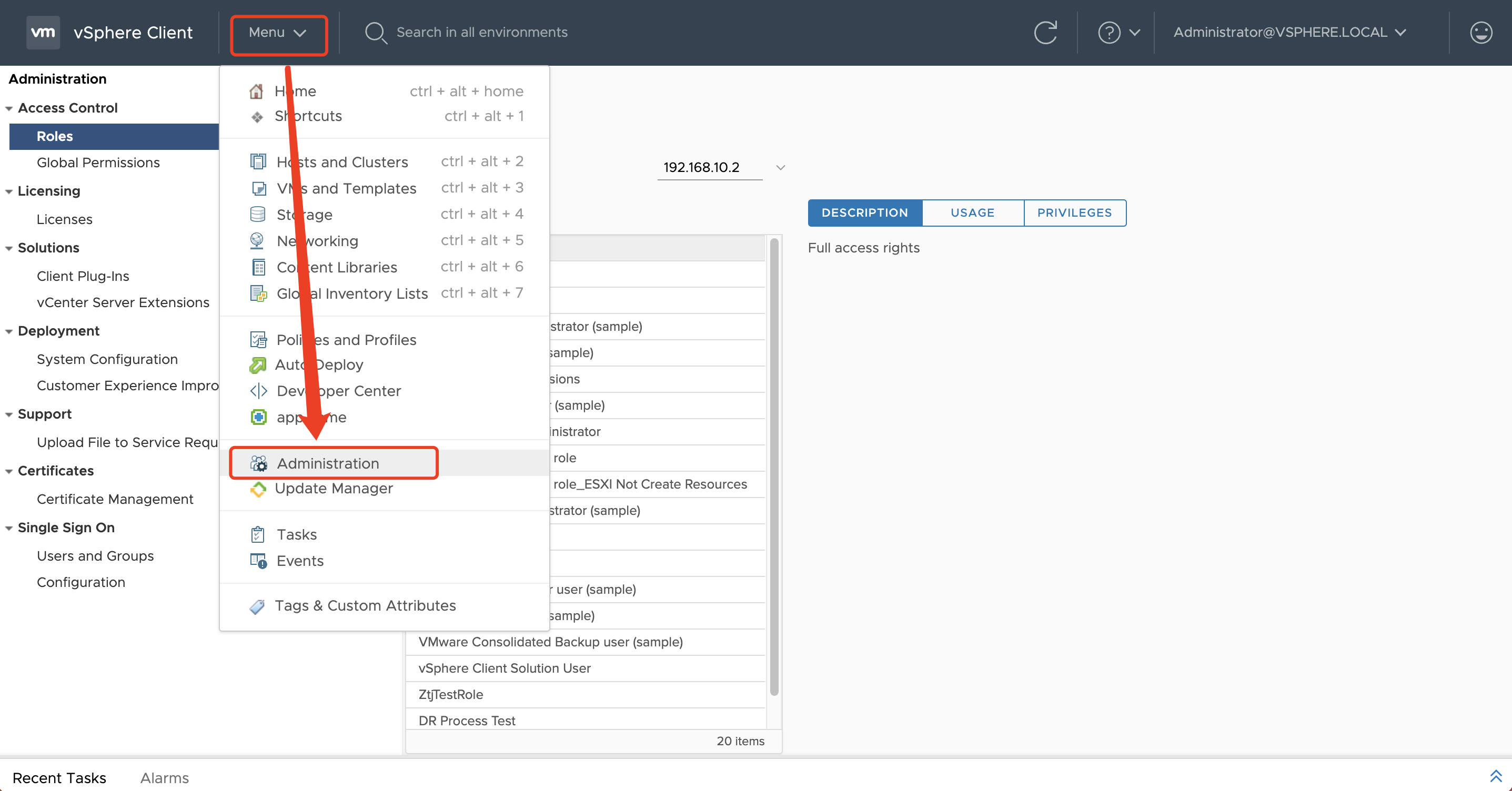The image size is (1512, 791).
Task: Click the smiley feedback icon
Action: pos(1481,32)
